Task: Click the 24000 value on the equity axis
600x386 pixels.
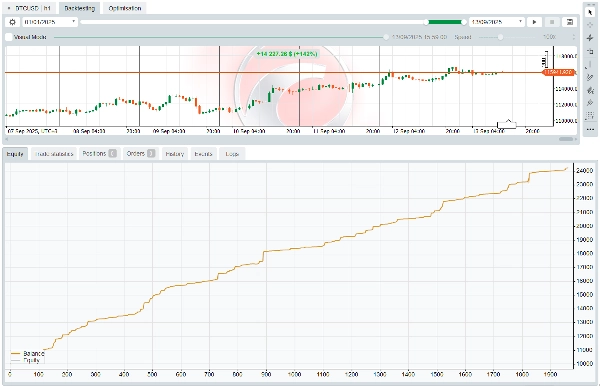Action: (584, 171)
